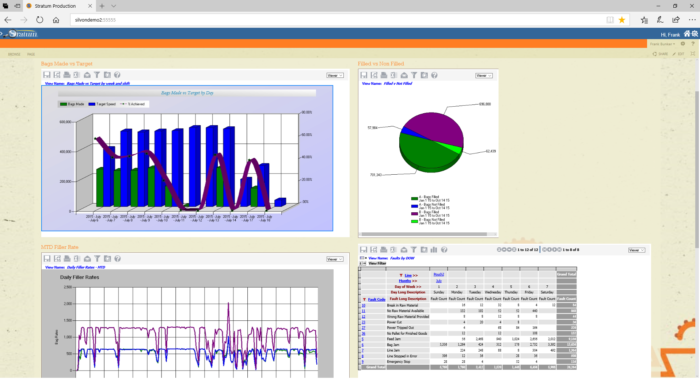Click Target Speed blue legend swatch
The width and height of the screenshot is (700, 380).
[x=92, y=104]
